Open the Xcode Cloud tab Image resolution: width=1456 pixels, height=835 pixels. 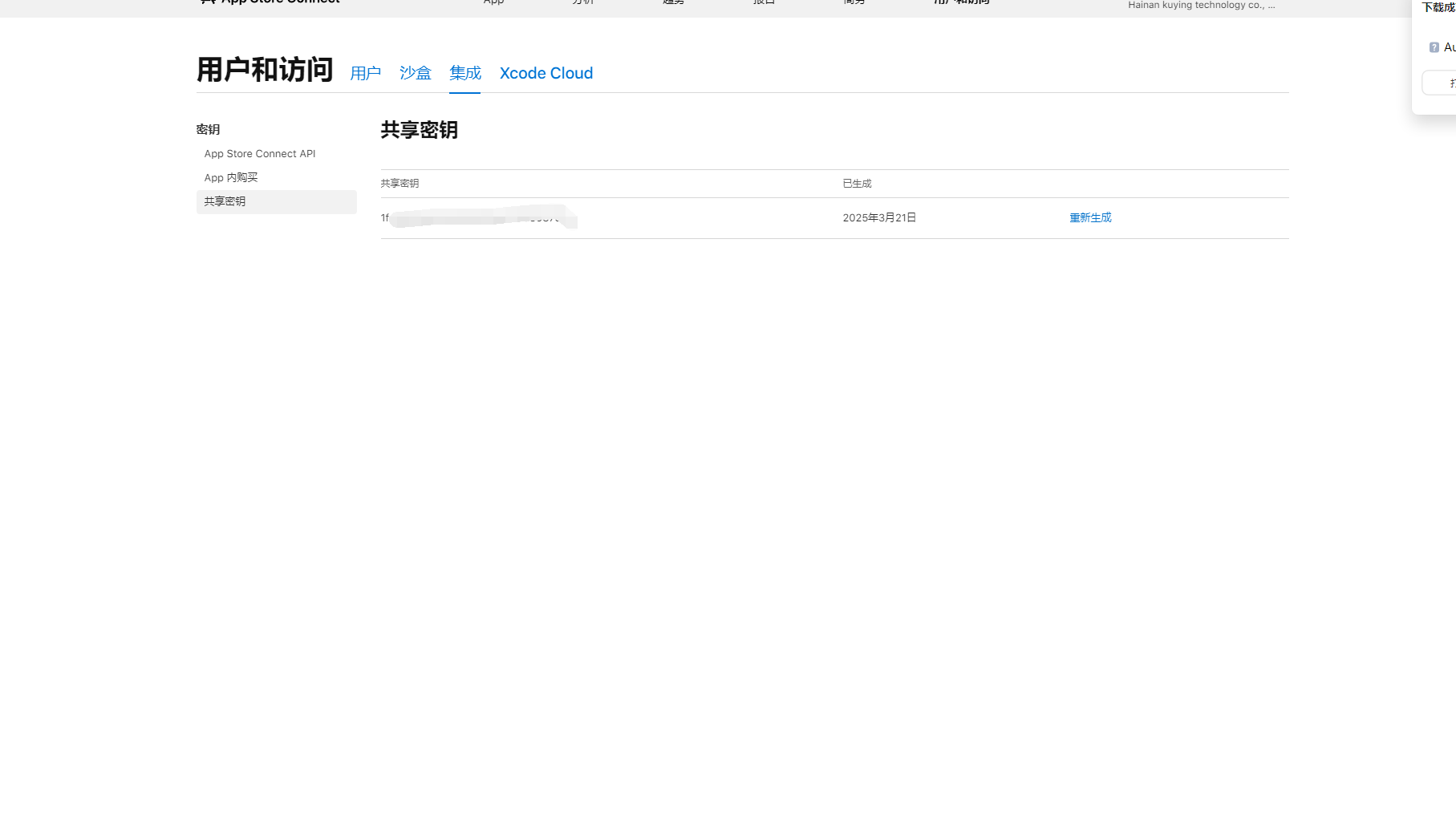(x=546, y=73)
